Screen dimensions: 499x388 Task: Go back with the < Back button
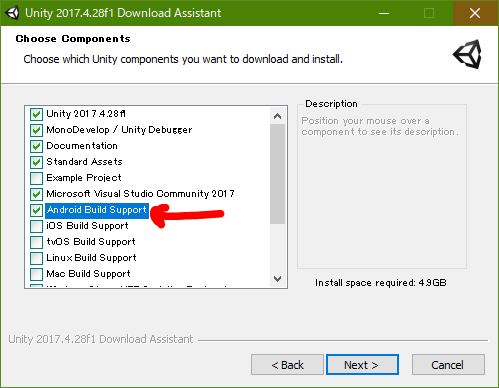pos(287,365)
